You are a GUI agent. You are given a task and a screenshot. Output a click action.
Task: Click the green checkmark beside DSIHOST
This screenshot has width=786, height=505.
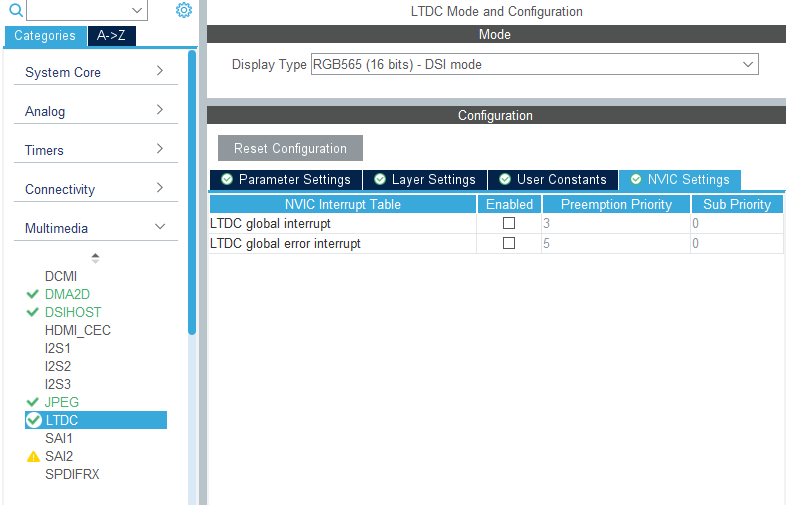(33, 312)
